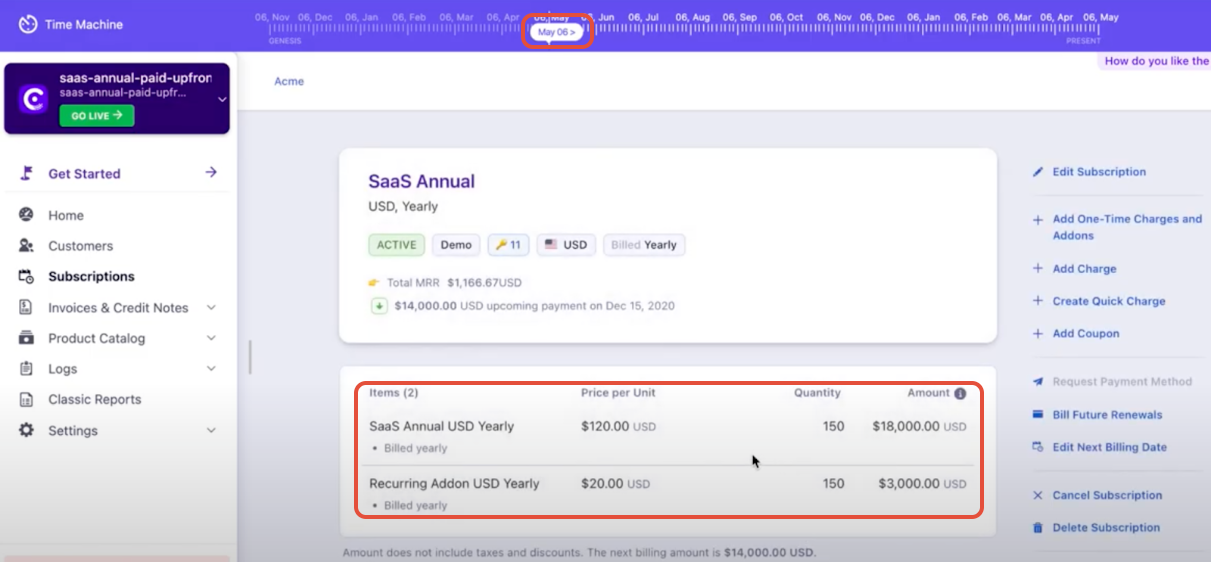Click the pencil icon beside Edit Subscription
The width and height of the screenshot is (1211, 562).
[1038, 172]
